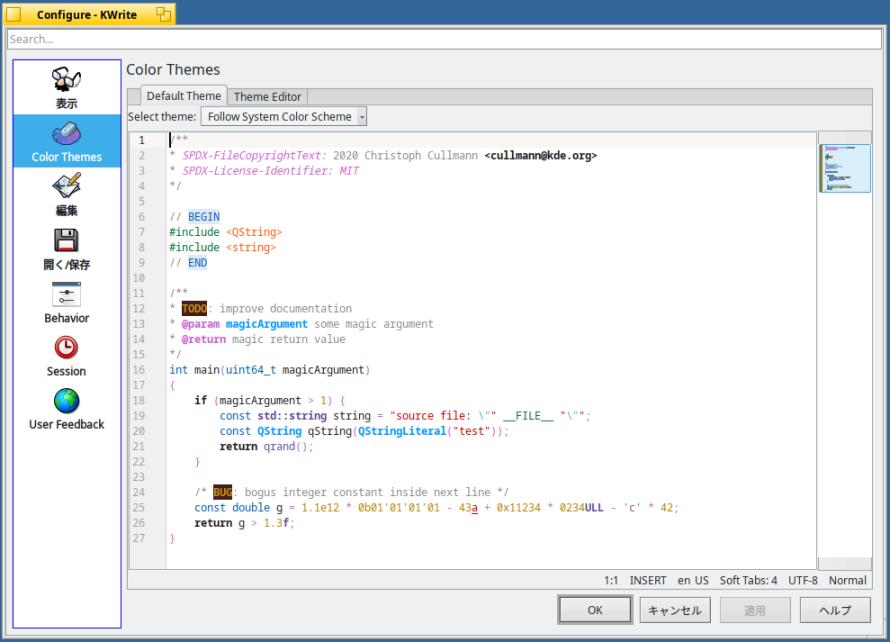Click <string> include on line 8
This screenshot has height=642, width=890.
(251, 247)
